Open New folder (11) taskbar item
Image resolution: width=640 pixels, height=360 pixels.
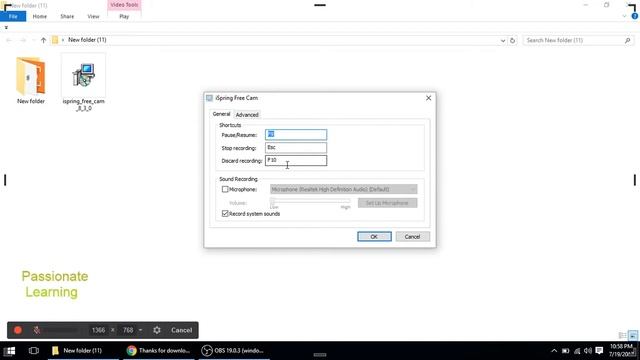point(83,351)
